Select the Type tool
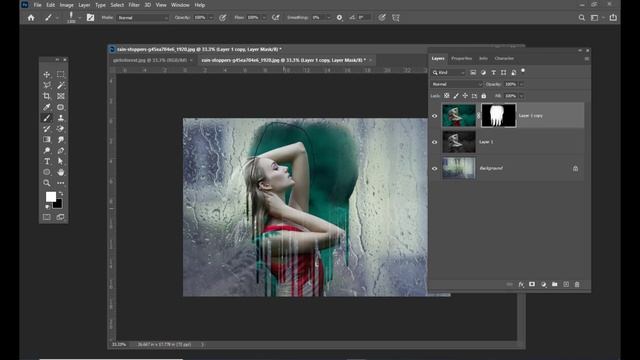640x360 pixels. click(x=47, y=162)
